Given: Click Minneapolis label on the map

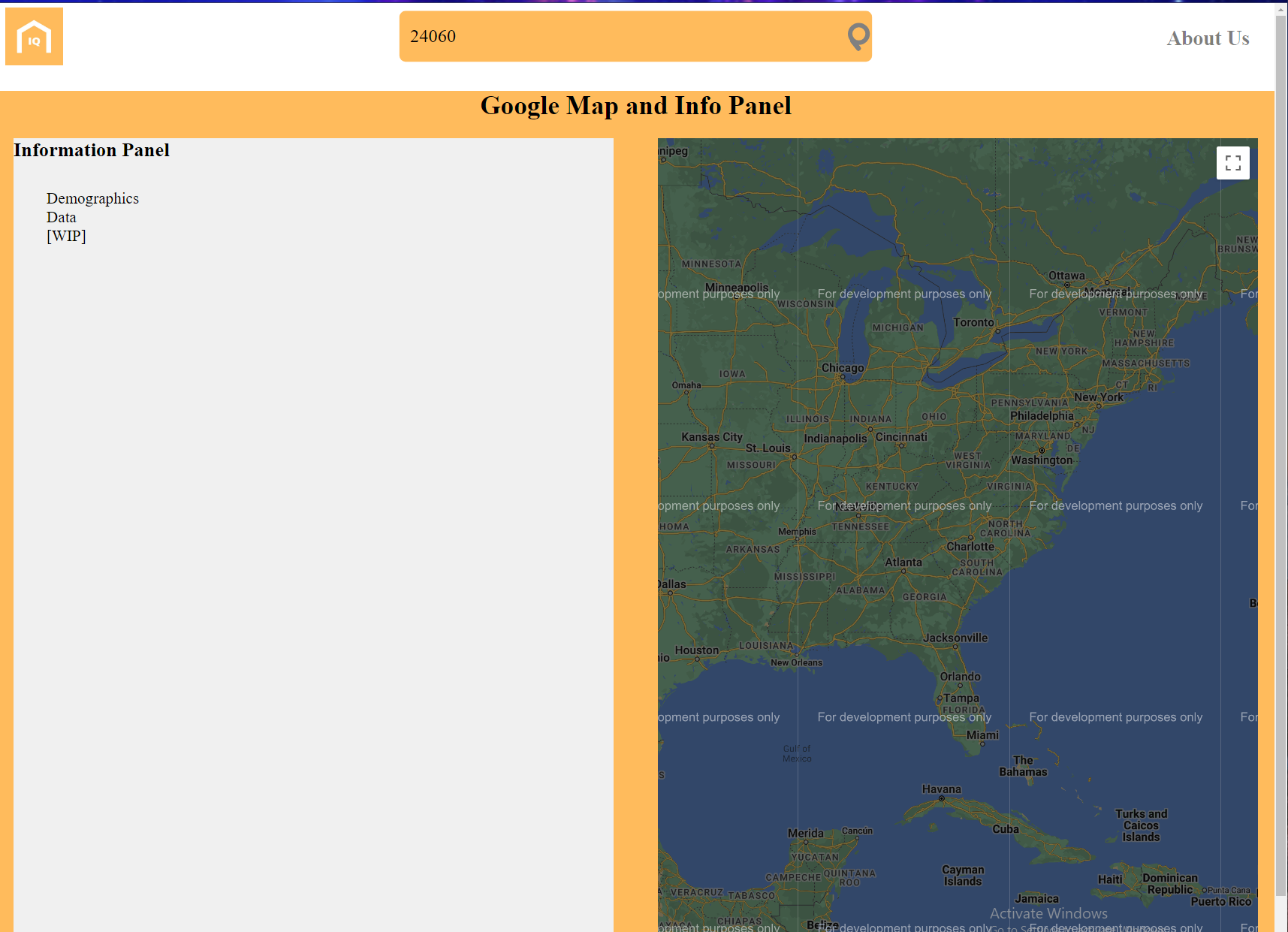Looking at the screenshot, I should point(737,288).
